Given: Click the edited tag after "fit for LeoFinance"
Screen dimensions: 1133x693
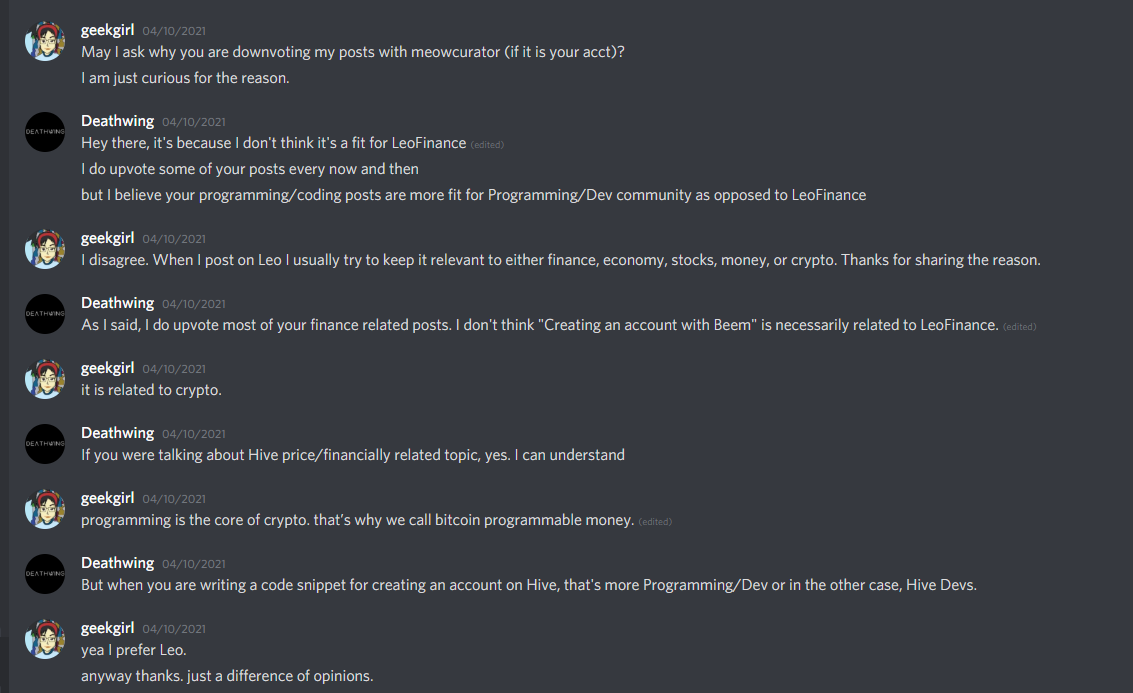Looking at the screenshot, I should point(487,145).
